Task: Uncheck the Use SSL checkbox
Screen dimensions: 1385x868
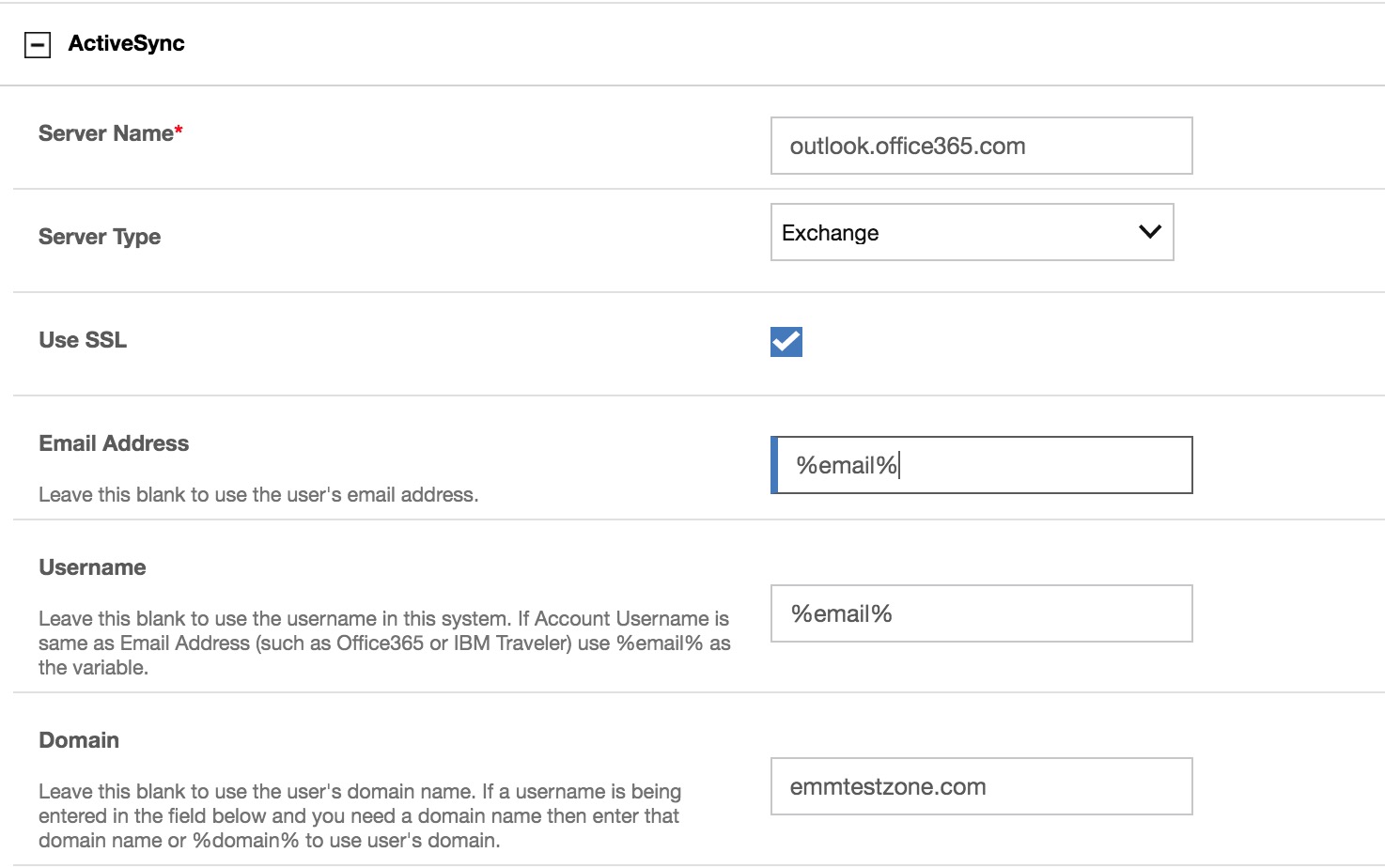Action: pos(786,342)
